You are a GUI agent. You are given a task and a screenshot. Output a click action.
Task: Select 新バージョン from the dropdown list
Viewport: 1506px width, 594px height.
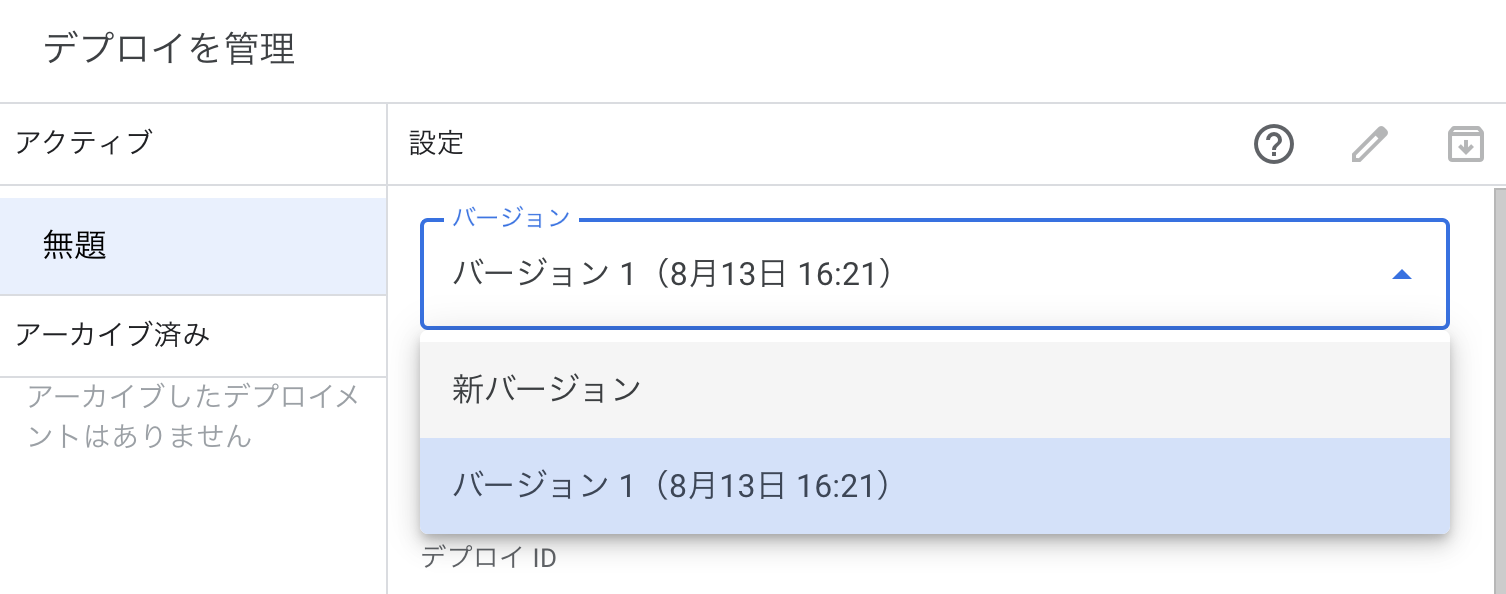(546, 389)
